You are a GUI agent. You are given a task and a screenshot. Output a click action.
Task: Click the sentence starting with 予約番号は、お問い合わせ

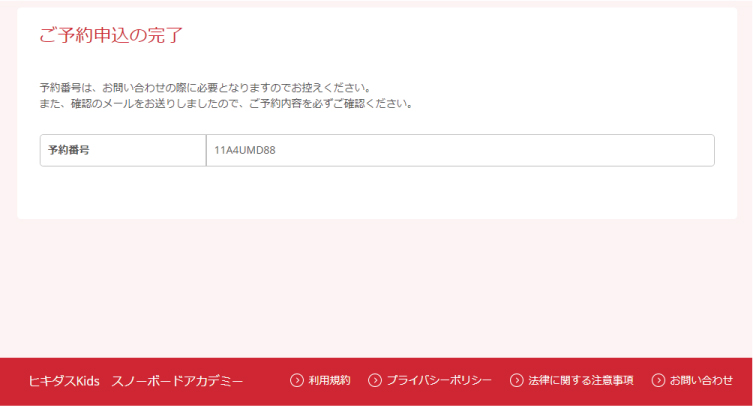206,88
